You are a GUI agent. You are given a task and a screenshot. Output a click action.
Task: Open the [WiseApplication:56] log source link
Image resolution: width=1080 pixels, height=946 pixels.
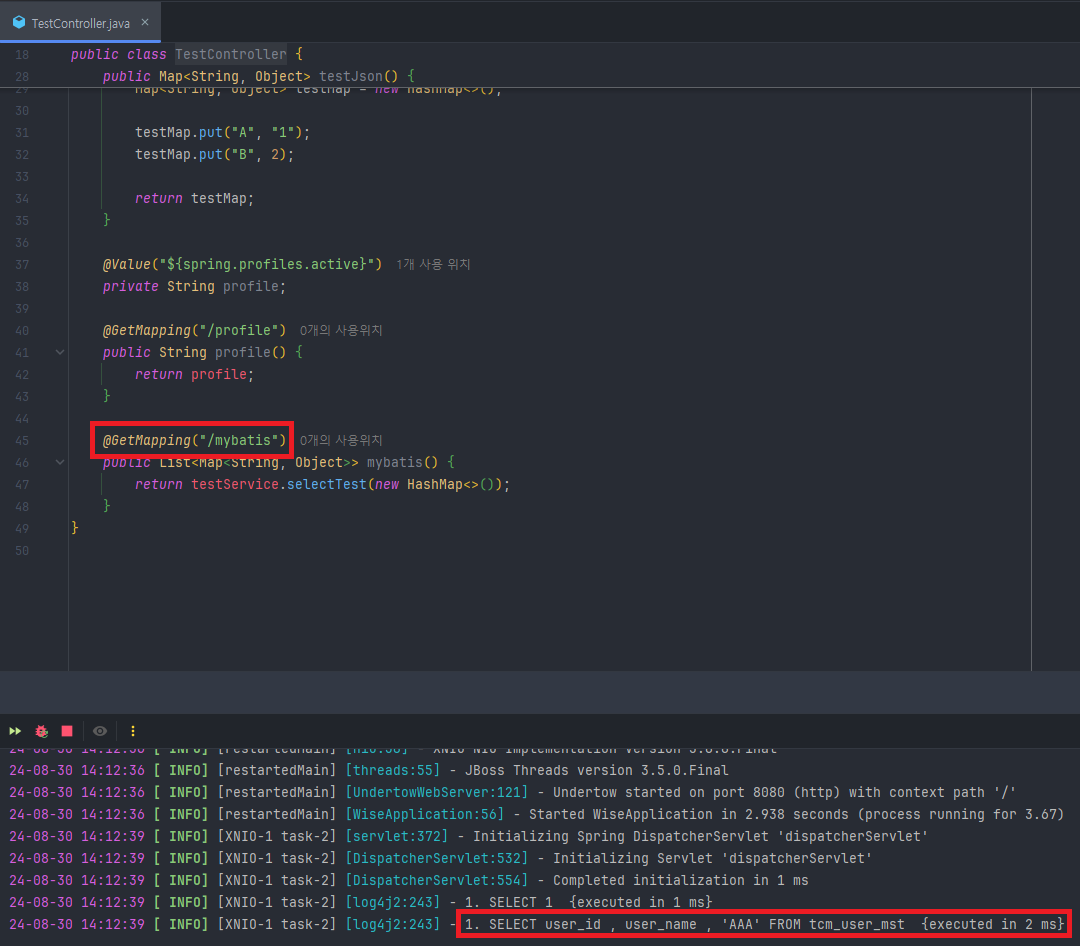coord(424,814)
